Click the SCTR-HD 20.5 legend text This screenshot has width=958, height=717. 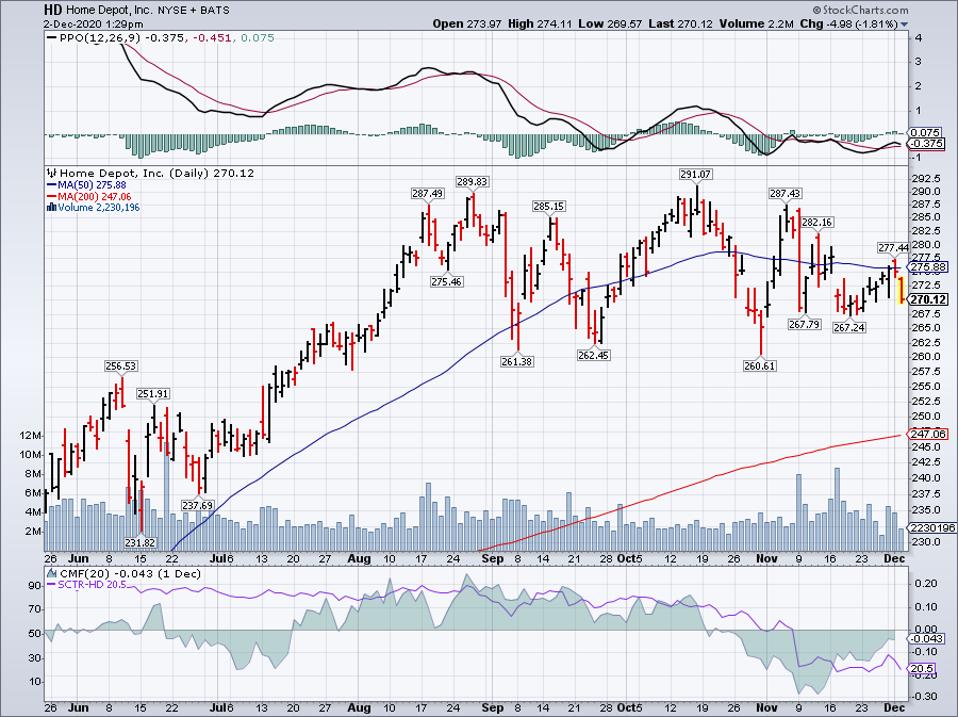pos(92,585)
